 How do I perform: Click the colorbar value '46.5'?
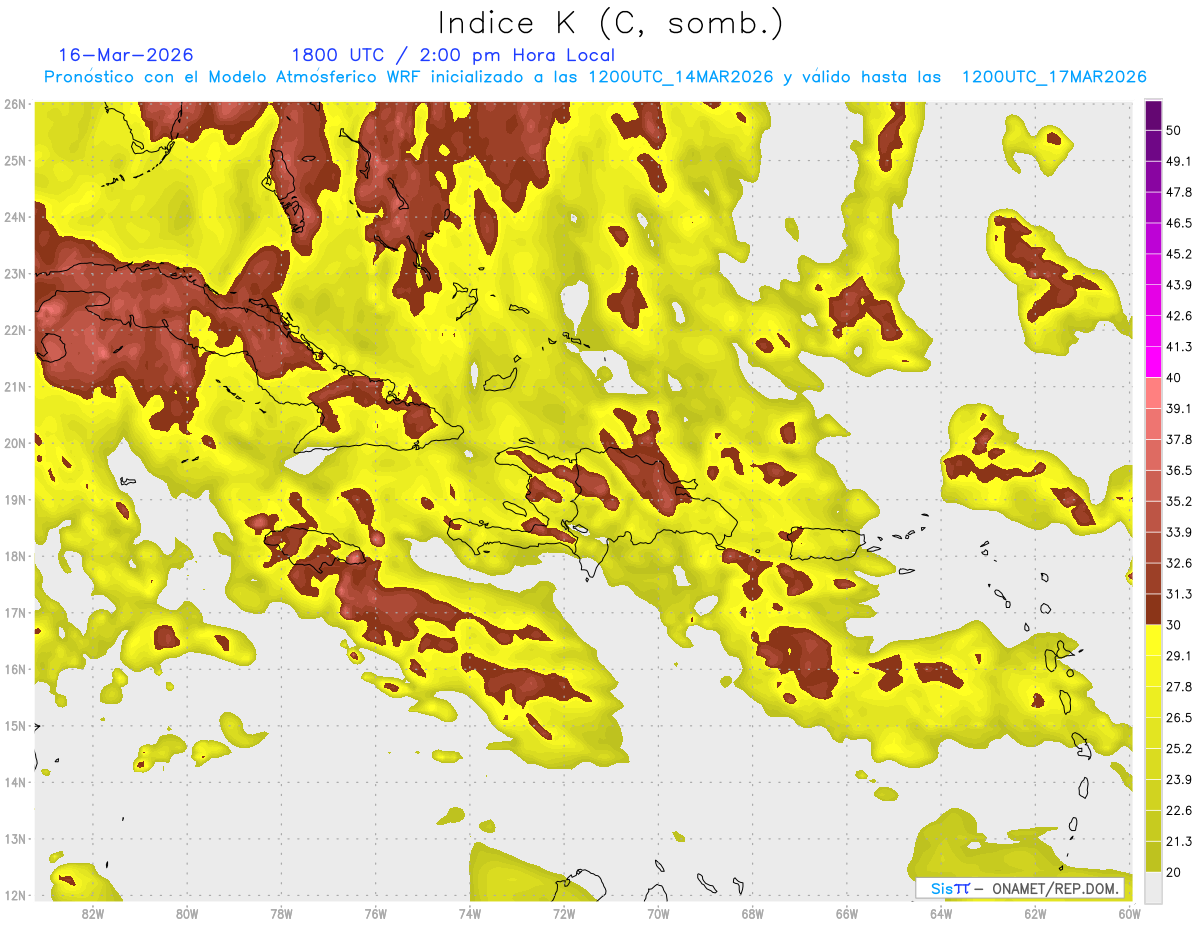(x=1179, y=223)
